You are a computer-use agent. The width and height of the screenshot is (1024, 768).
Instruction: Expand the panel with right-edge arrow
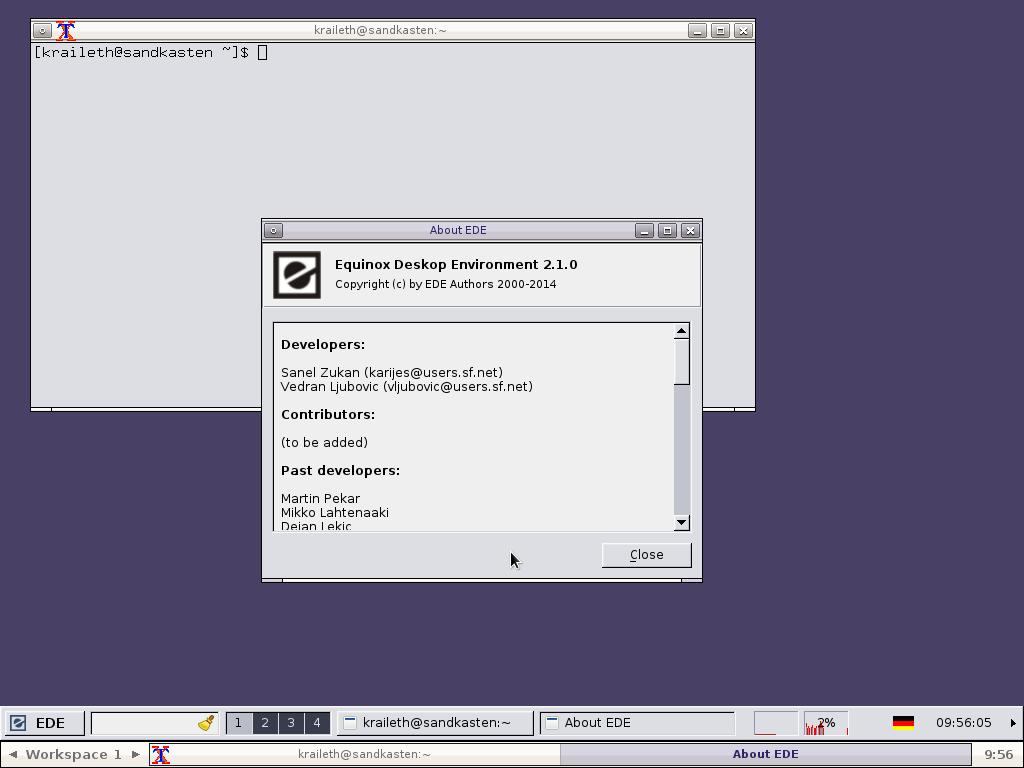click(1013, 723)
